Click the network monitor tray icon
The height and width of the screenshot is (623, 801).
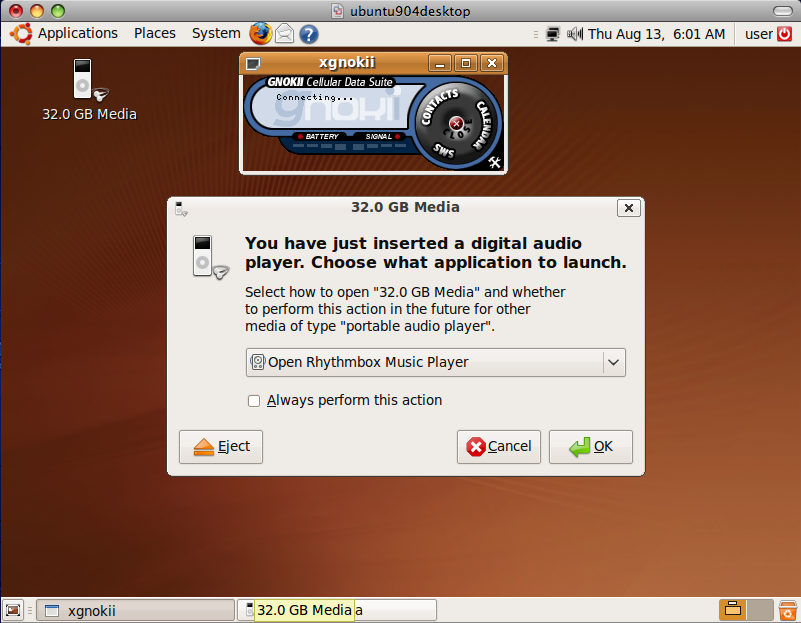pos(552,34)
